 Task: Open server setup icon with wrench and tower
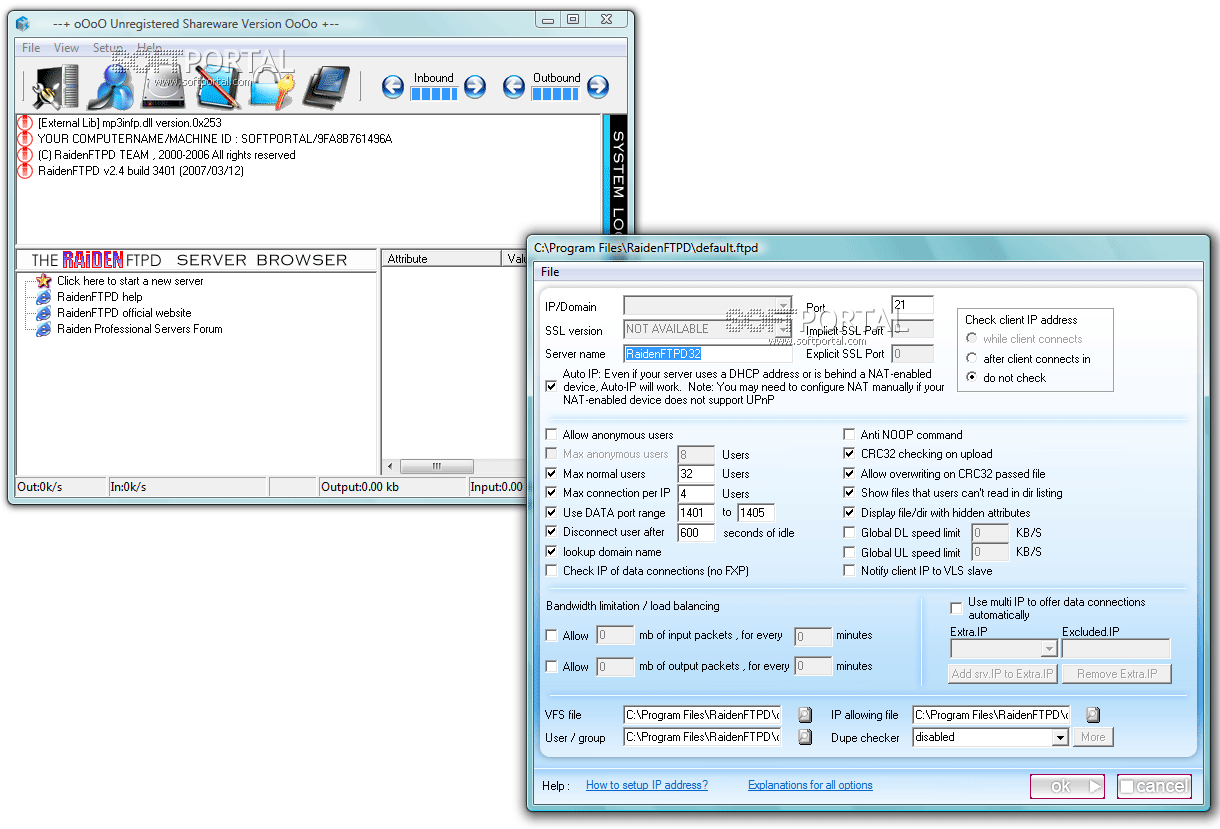(57, 86)
